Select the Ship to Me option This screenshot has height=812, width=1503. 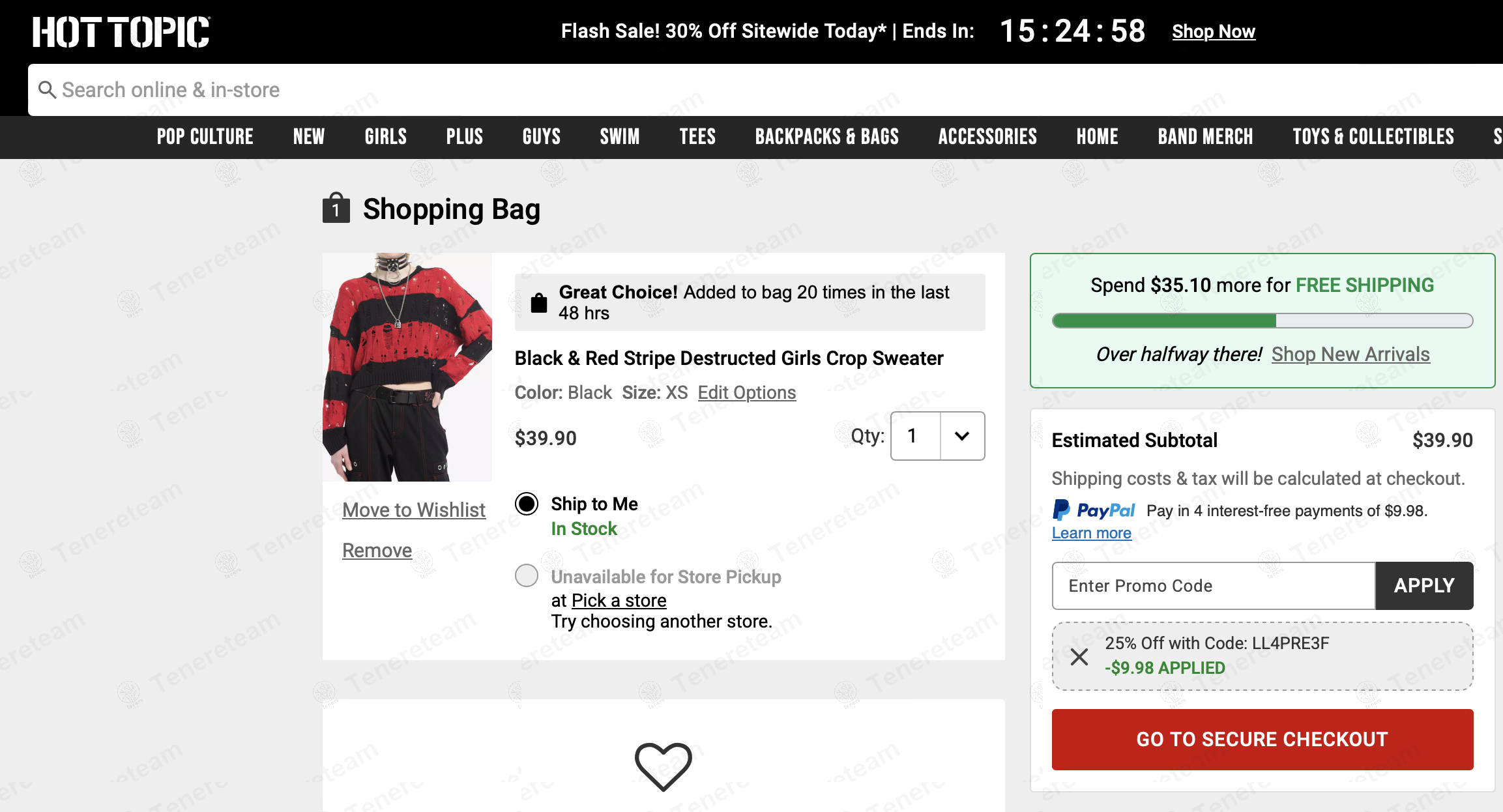pyautogui.click(x=527, y=504)
